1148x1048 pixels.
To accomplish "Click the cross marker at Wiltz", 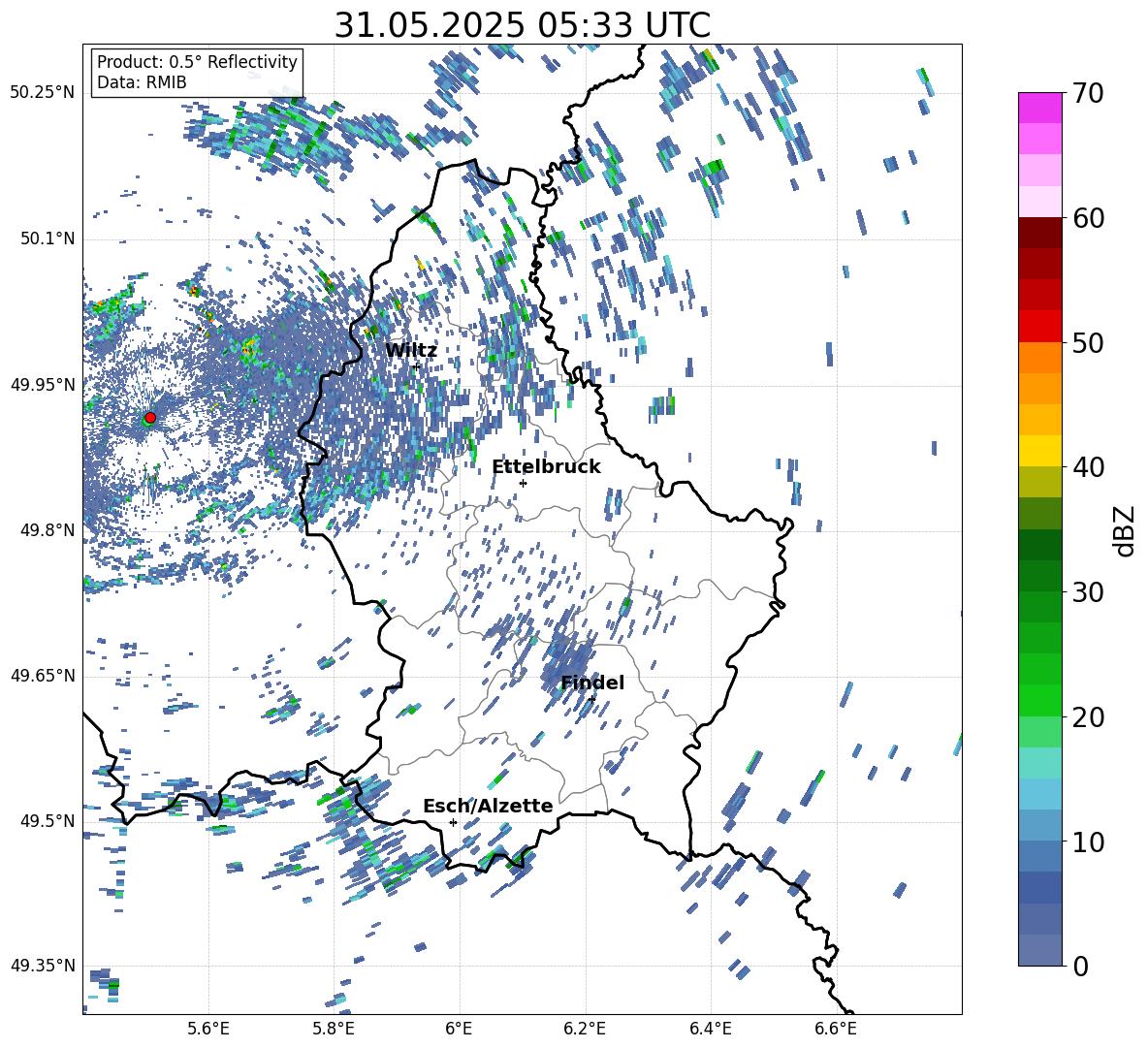I will click(x=417, y=365).
